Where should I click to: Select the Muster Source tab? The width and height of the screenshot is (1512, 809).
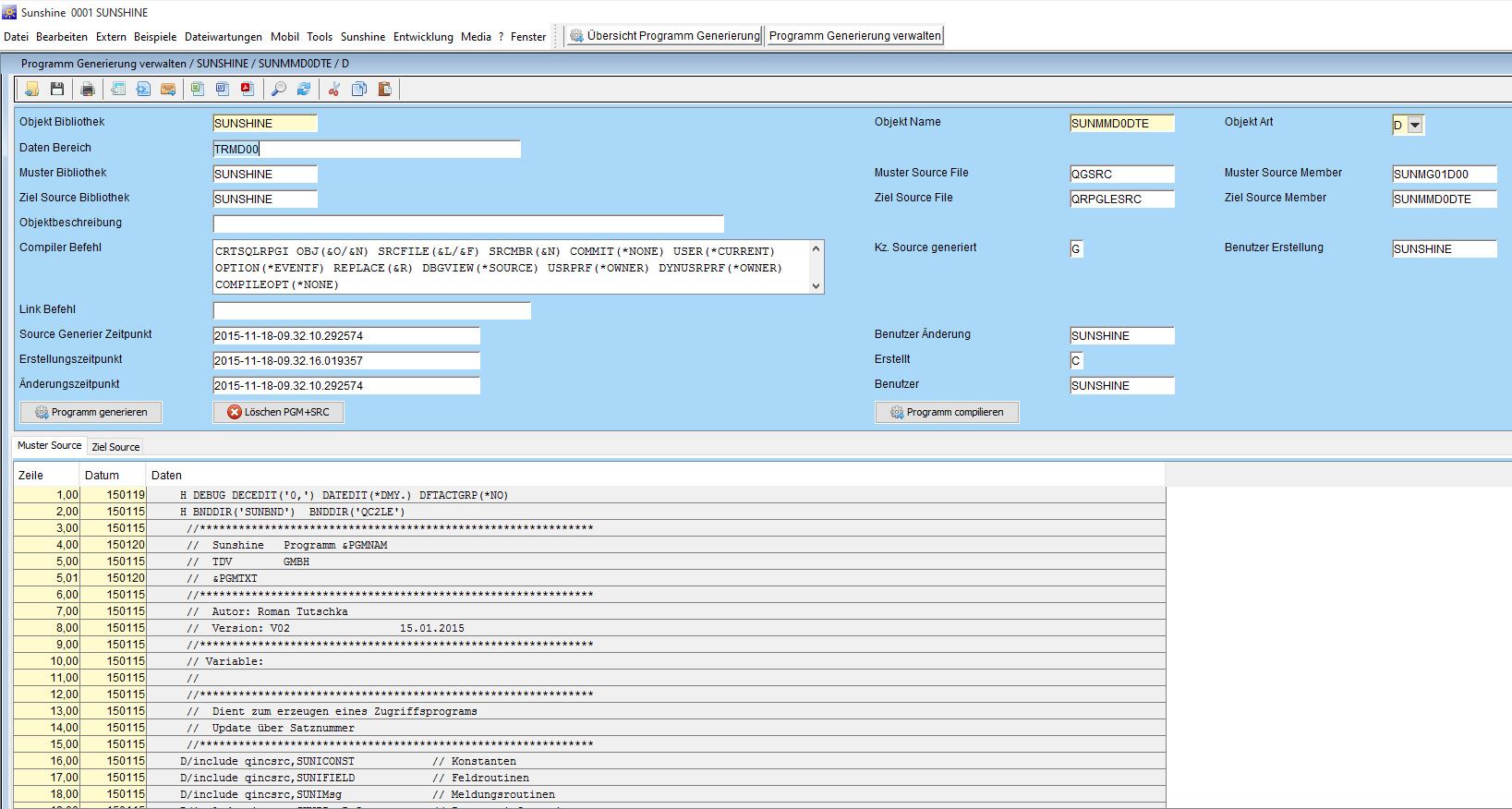50,445
